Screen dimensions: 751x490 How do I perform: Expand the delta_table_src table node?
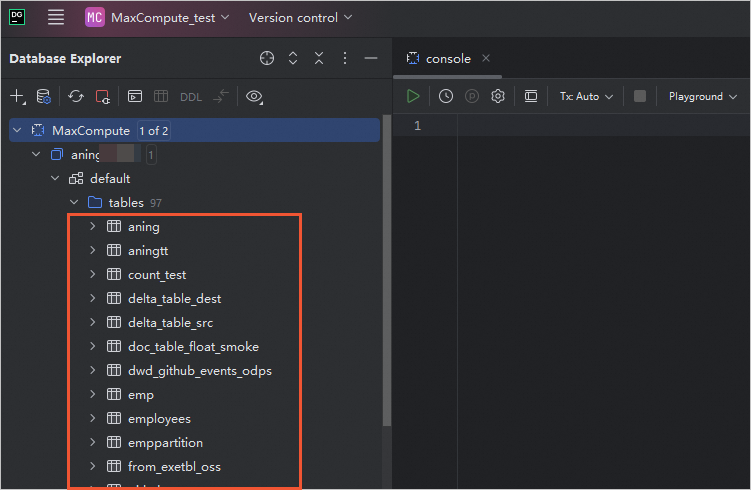[93, 322]
